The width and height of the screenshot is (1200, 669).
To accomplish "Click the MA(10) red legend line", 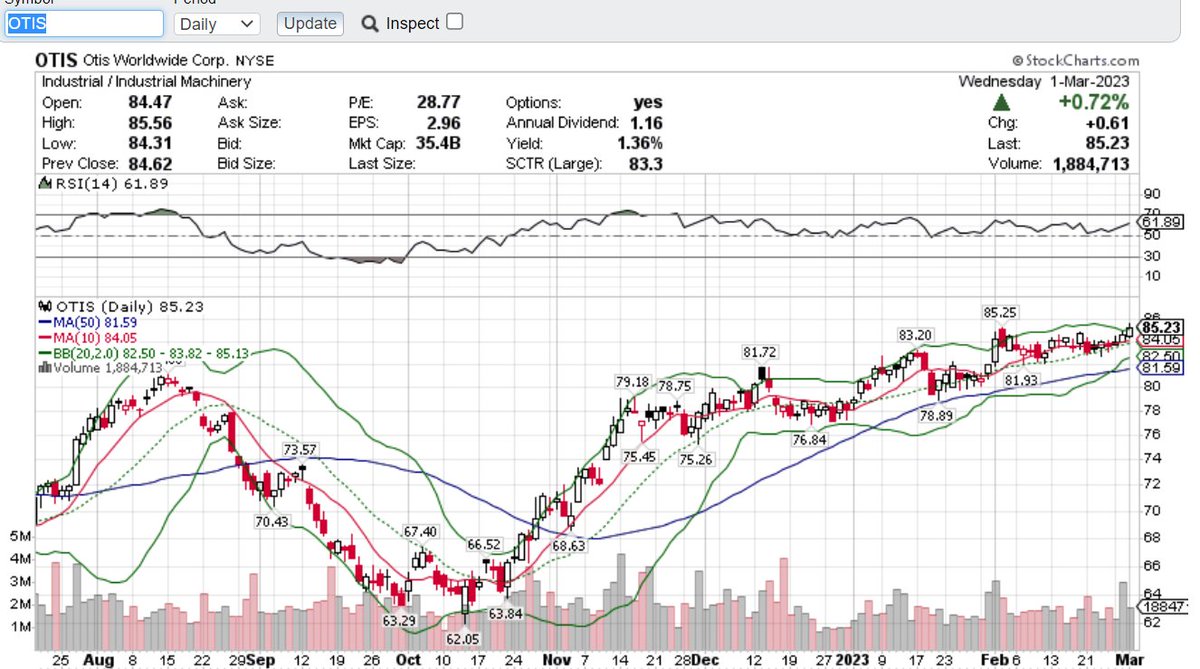I will click(x=47, y=337).
